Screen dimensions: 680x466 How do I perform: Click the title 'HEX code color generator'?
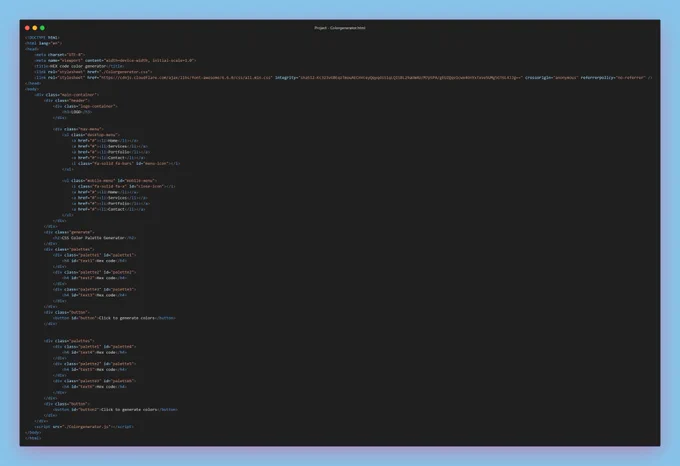tap(79, 66)
